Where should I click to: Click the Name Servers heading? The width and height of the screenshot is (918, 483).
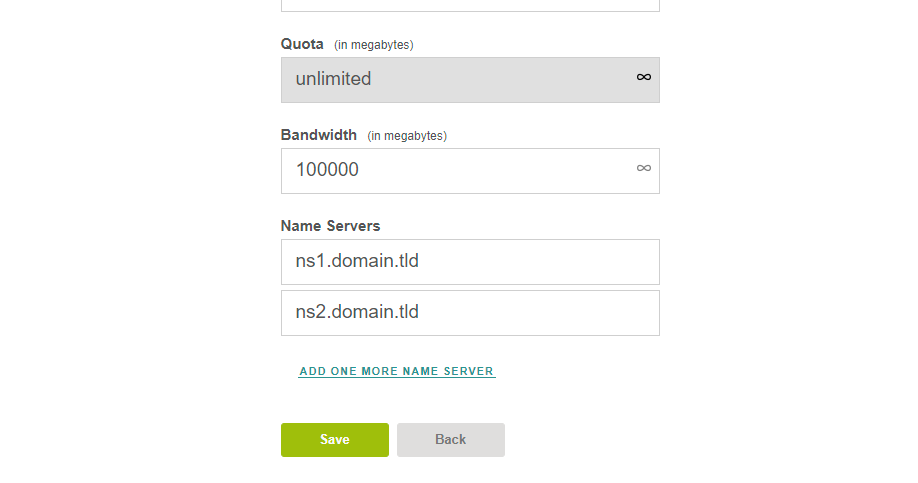[330, 225]
